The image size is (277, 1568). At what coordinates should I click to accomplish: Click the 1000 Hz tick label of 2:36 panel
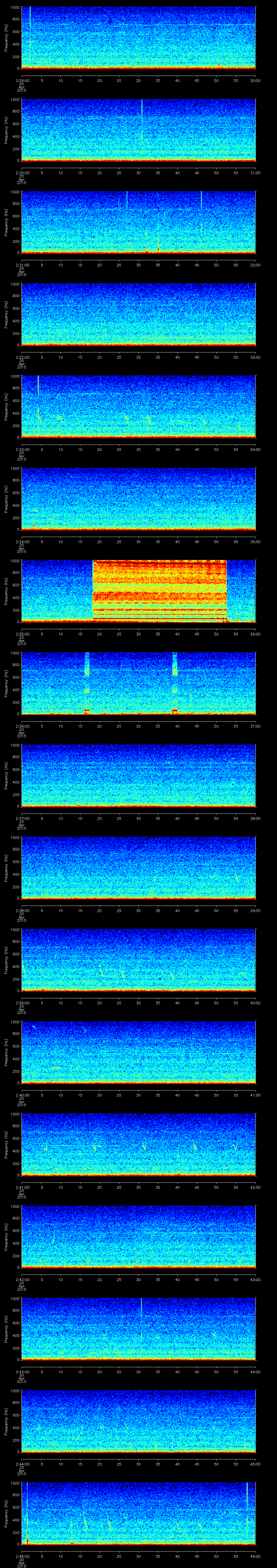click(15, 654)
